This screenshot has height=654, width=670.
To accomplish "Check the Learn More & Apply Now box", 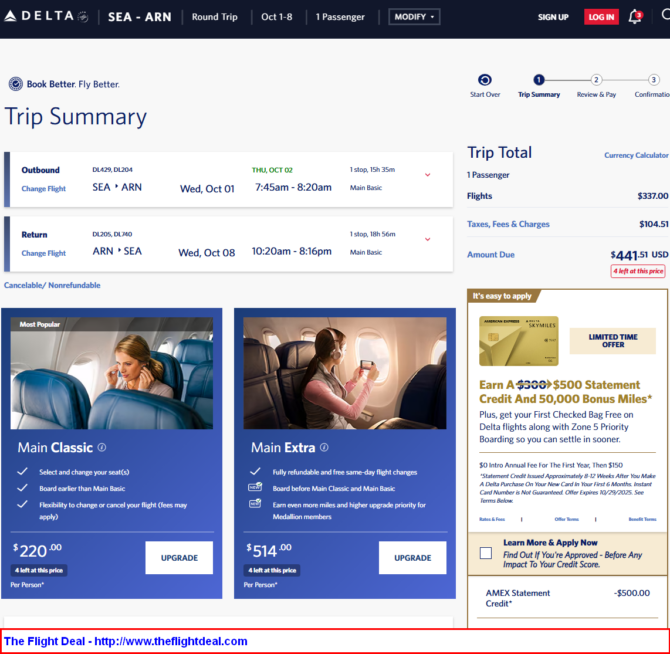I will click(x=486, y=553).
